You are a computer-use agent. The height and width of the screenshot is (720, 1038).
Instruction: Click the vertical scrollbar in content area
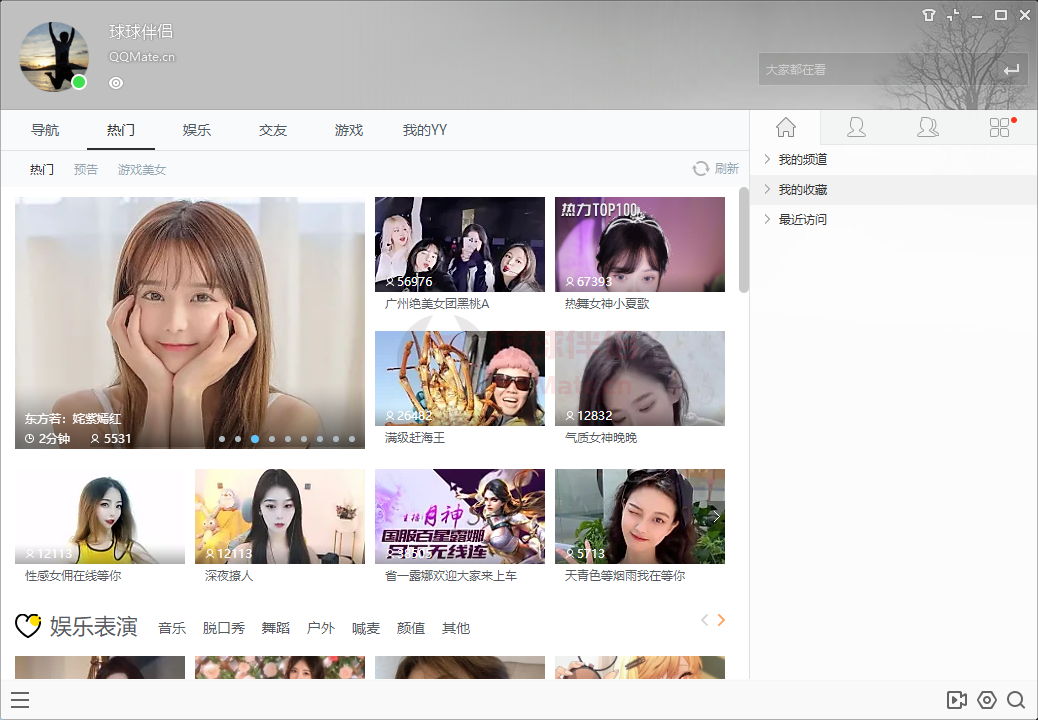pos(743,240)
